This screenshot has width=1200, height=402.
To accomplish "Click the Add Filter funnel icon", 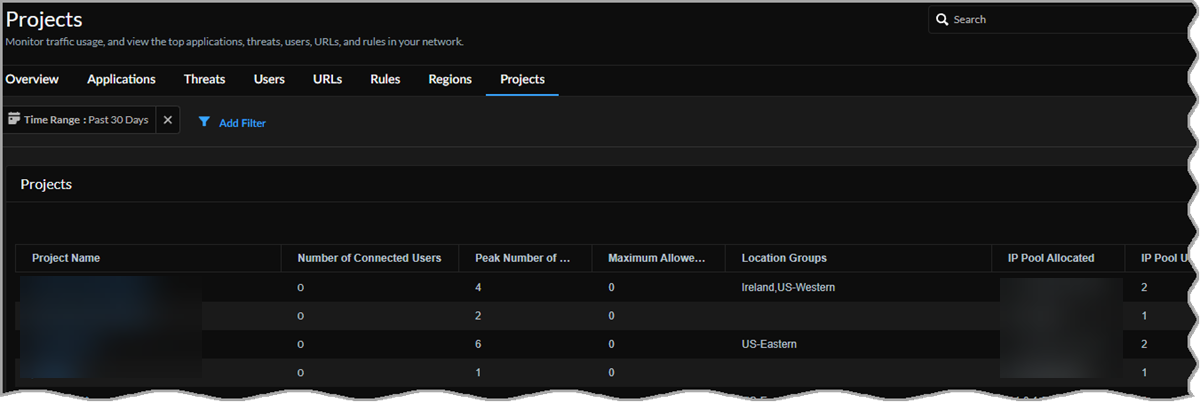I will click(204, 122).
